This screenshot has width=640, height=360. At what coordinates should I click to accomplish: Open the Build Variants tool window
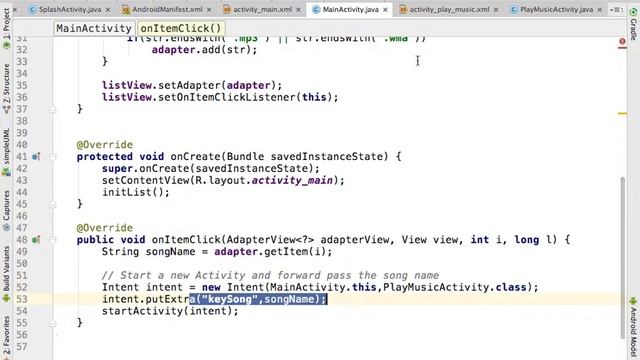pyautogui.click(x=6, y=274)
